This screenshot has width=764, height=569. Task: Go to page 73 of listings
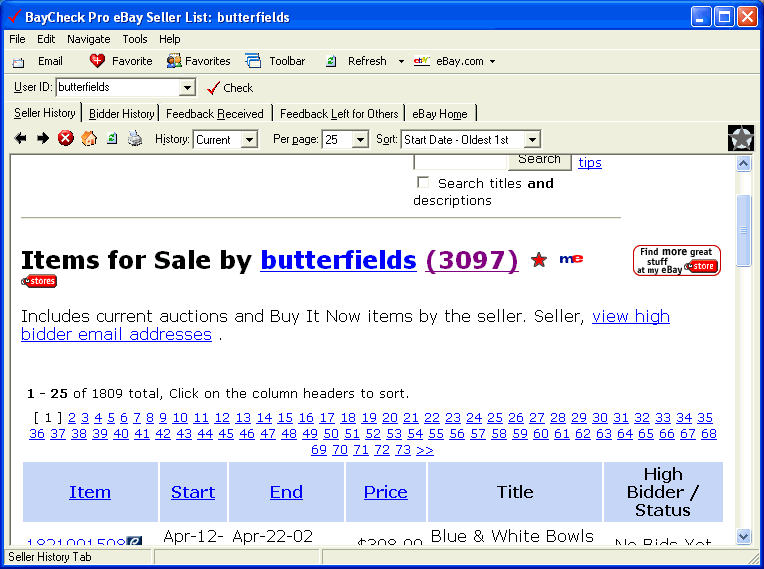(402, 450)
